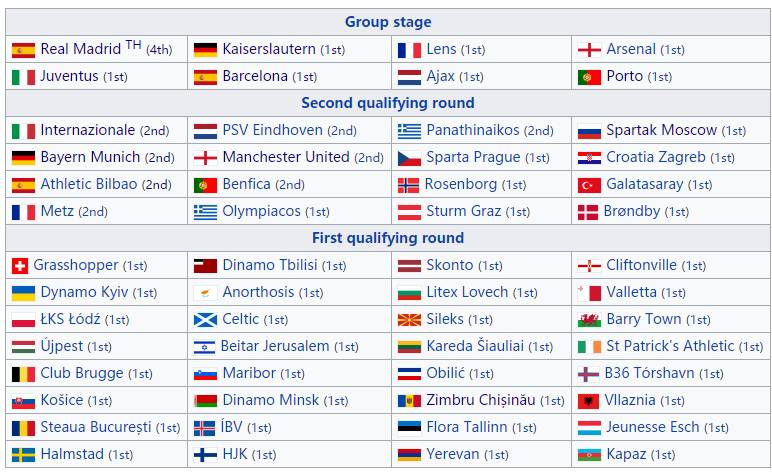Click the Portuguese flag beside Porto

point(590,76)
